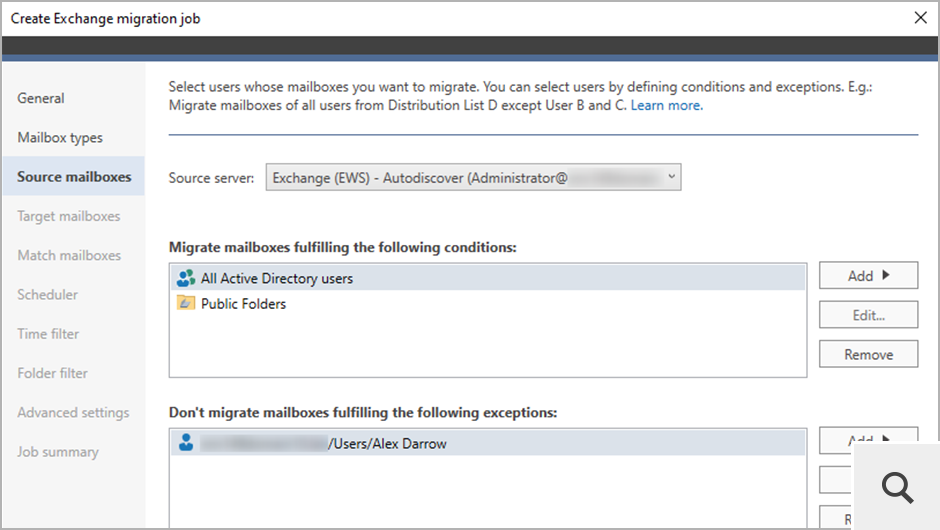940x530 pixels.
Task: Open the Folder filter section
Action: (52, 373)
